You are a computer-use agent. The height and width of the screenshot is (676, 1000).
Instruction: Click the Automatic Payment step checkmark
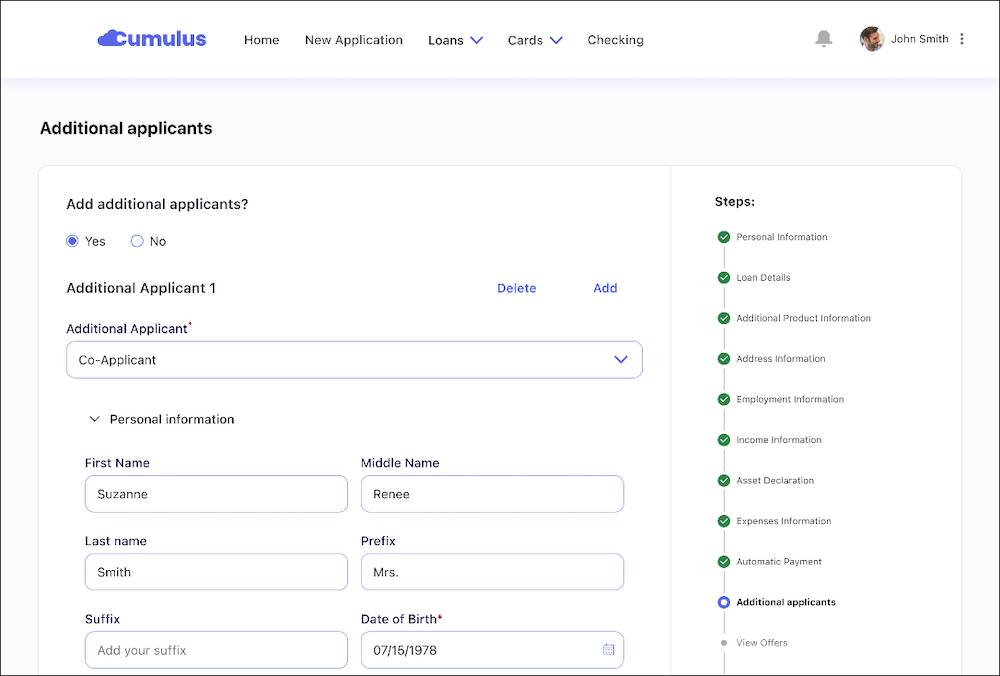724,562
